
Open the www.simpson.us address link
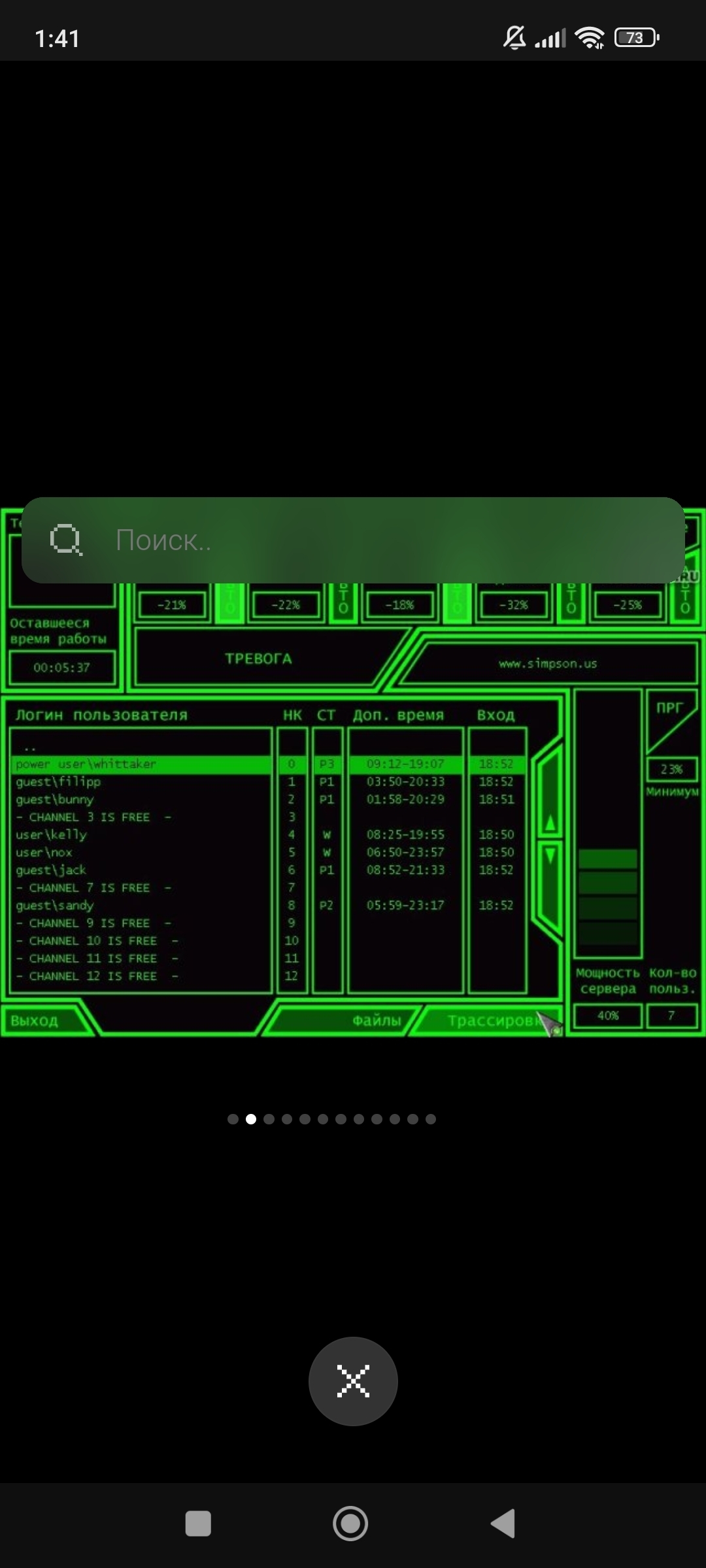coord(548,664)
